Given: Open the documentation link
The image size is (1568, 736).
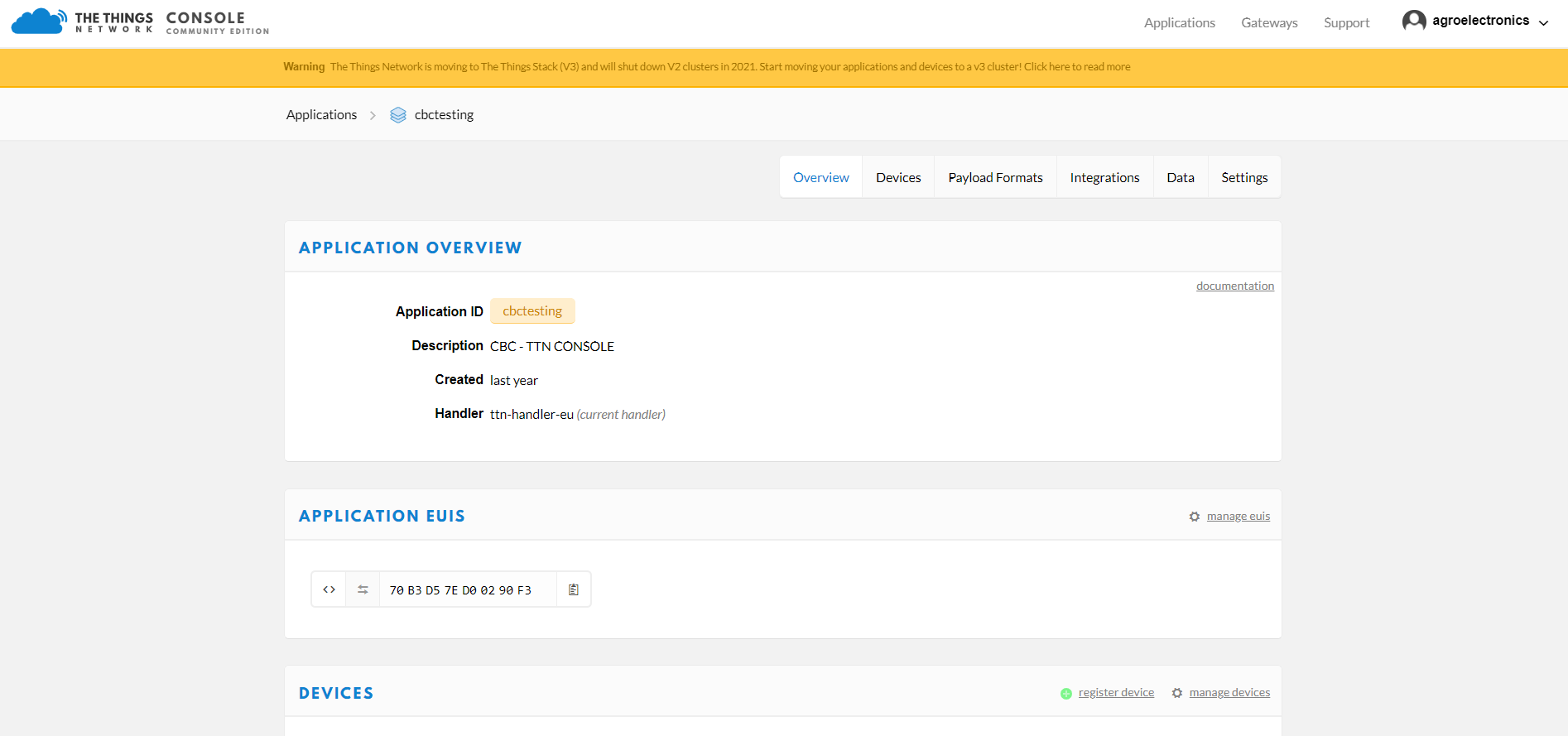Looking at the screenshot, I should (x=1235, y=286).
